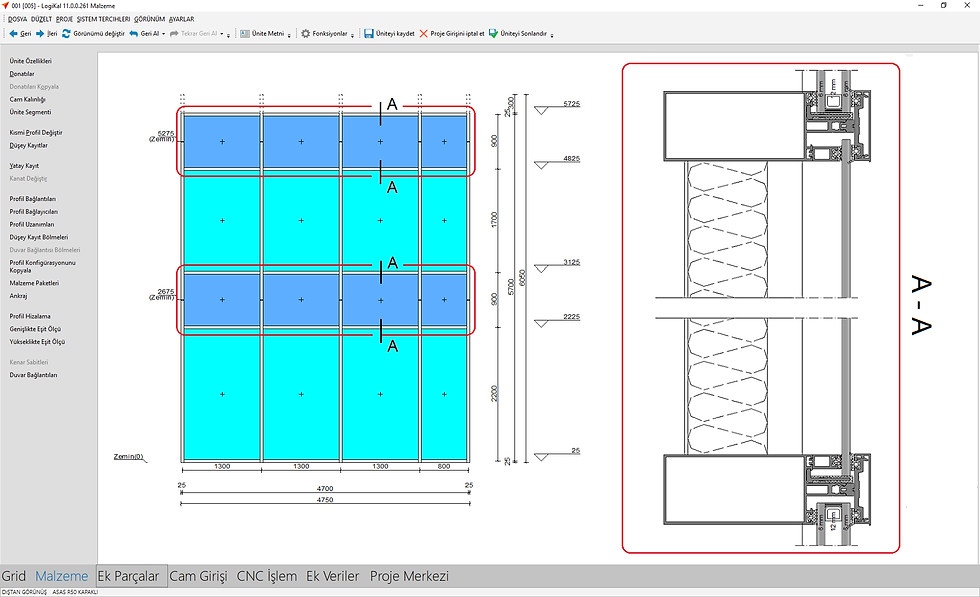Open the DÜZELT menu

click(41, 19)
